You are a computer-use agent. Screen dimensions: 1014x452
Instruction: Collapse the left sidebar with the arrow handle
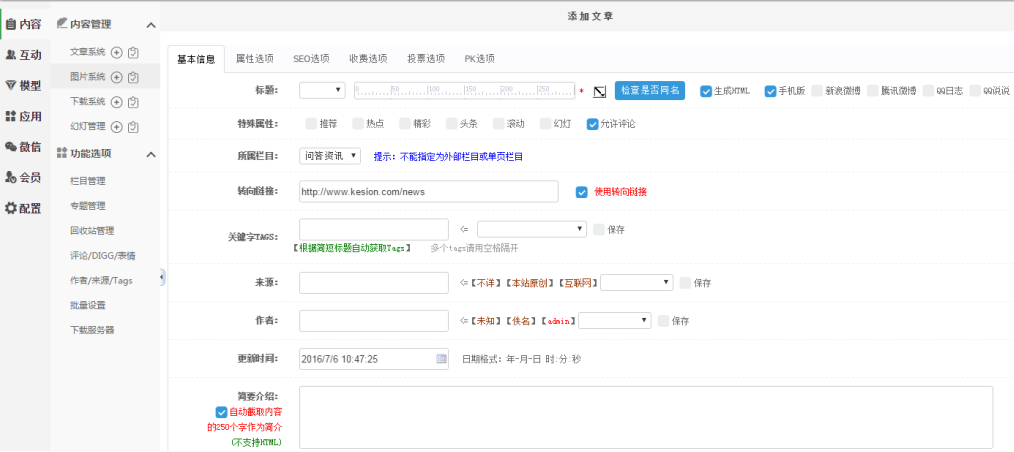(x=162, y=277)
